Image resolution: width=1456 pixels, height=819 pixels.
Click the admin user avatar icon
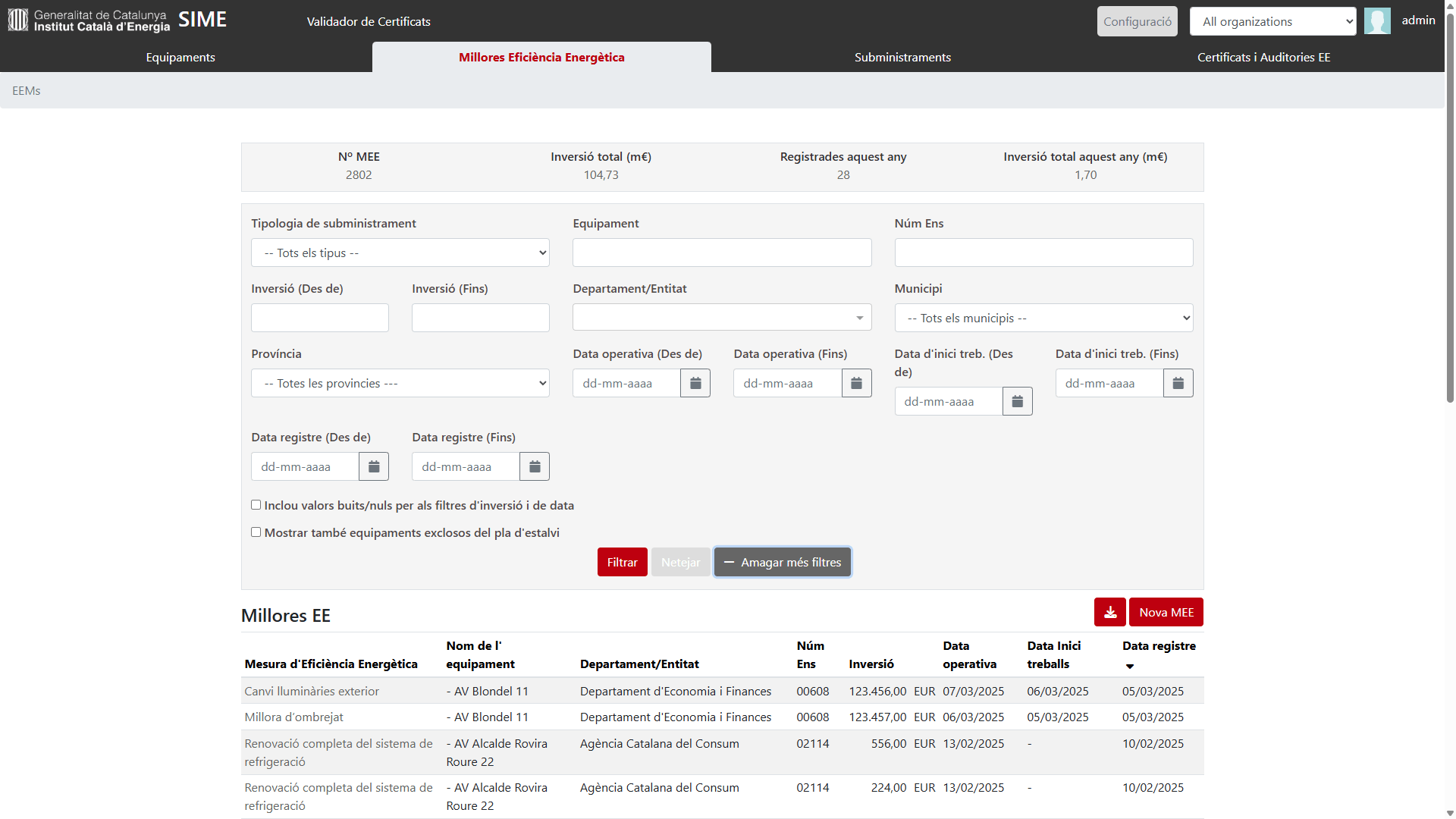(1376, 21)
